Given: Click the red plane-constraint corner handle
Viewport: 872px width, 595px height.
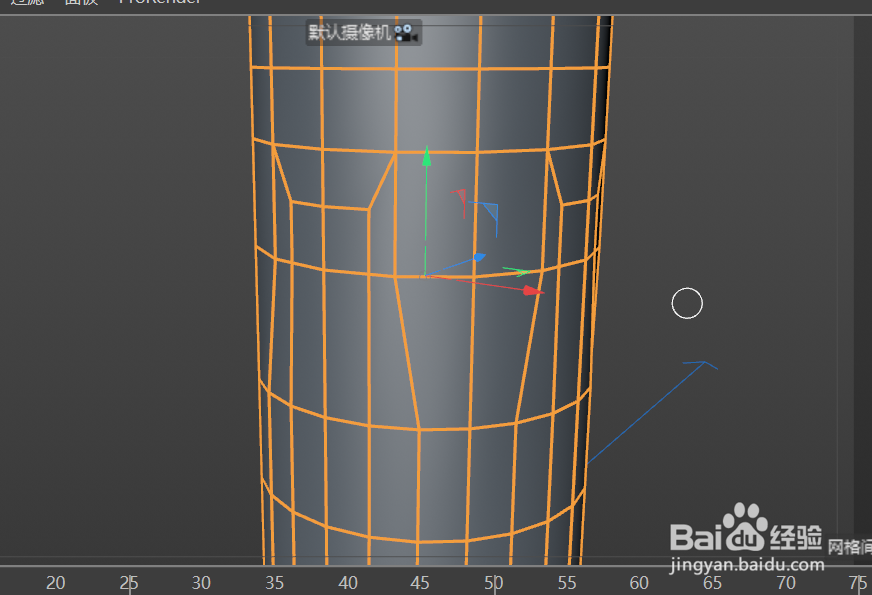Looking at the screenshot, I should (x=459, y=202).
